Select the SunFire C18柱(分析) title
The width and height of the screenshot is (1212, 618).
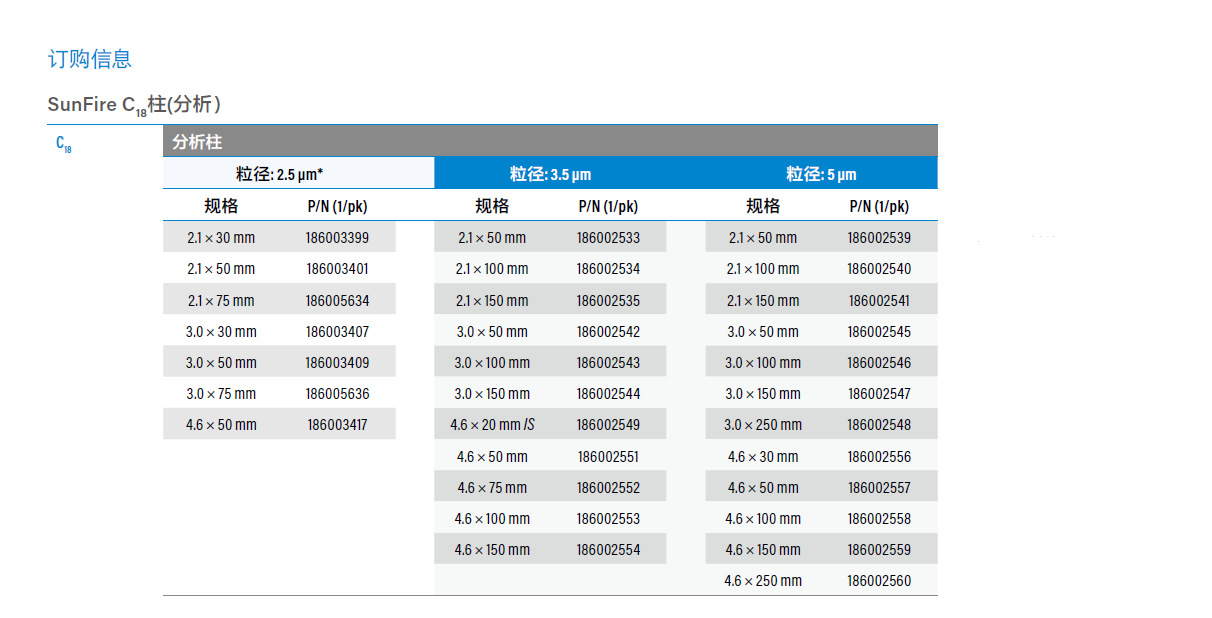(134, 105)
